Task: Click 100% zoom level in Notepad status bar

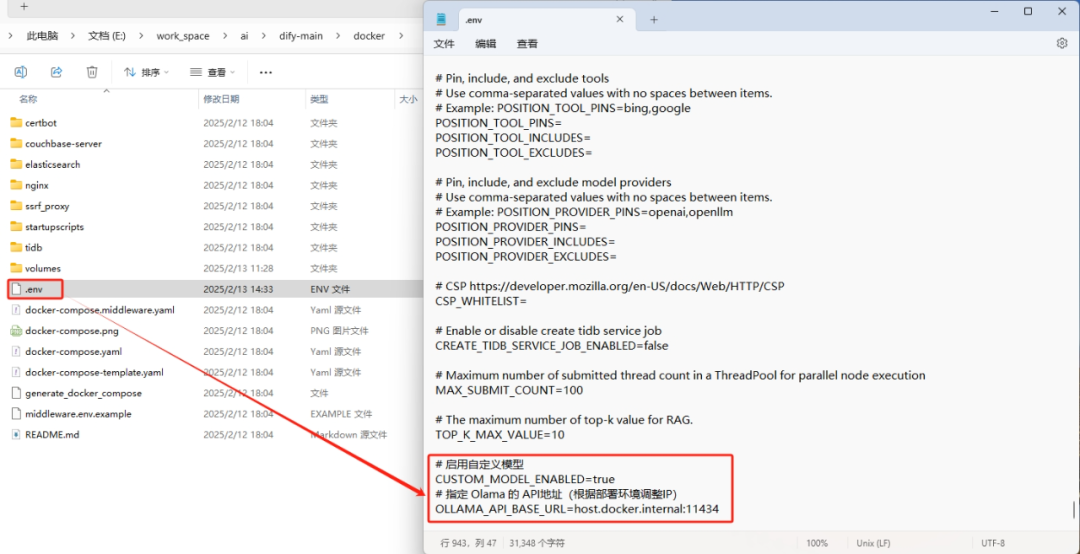Action: [x=816, y=543]
